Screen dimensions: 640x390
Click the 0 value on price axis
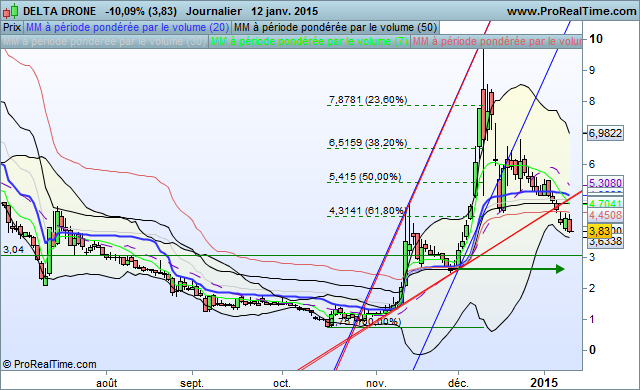[x=592, y=350]
